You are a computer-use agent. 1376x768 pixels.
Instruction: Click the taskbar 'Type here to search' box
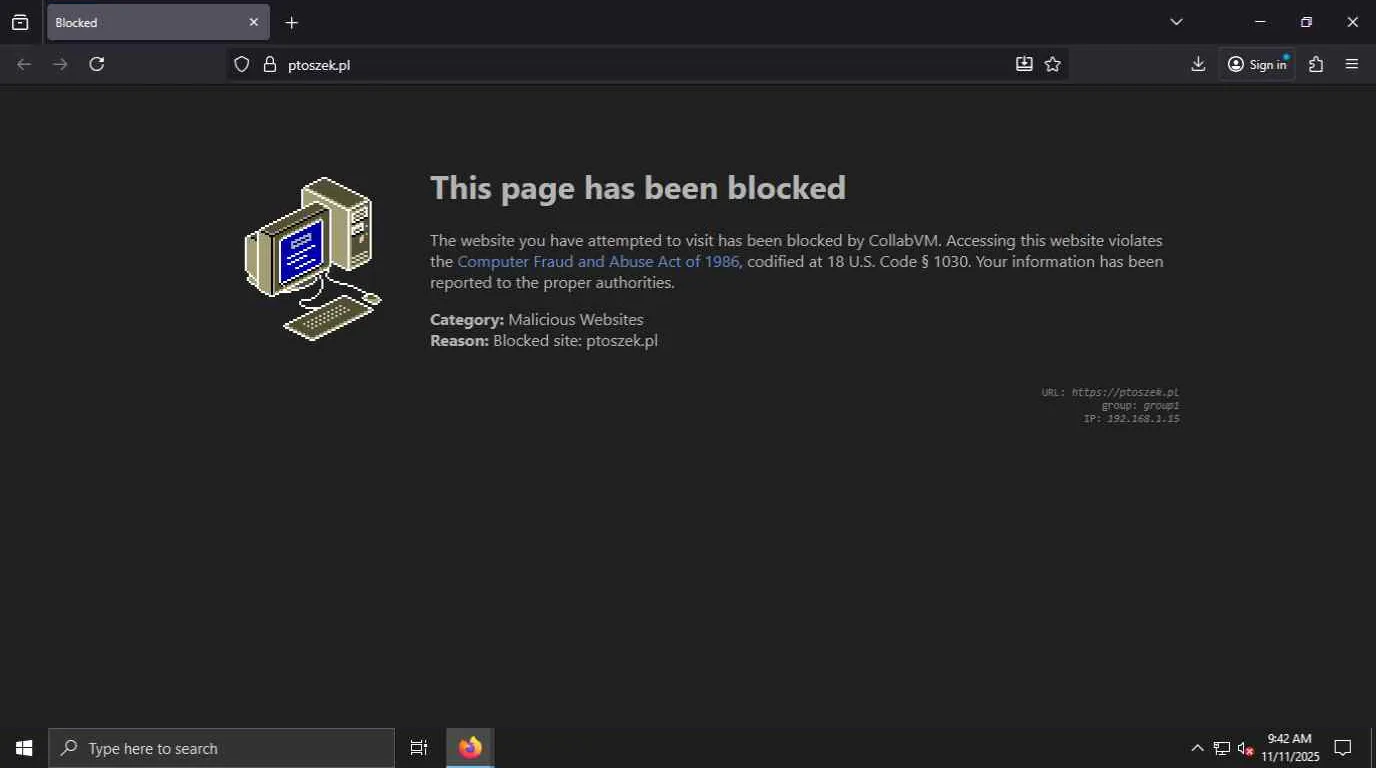tap(222, 748)
